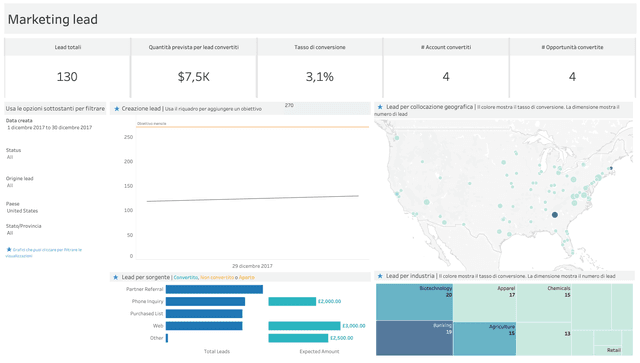Select the Web expected amount bar
Image resolution: width=640 pixels, height=363 pixels.
pos(304,326)
